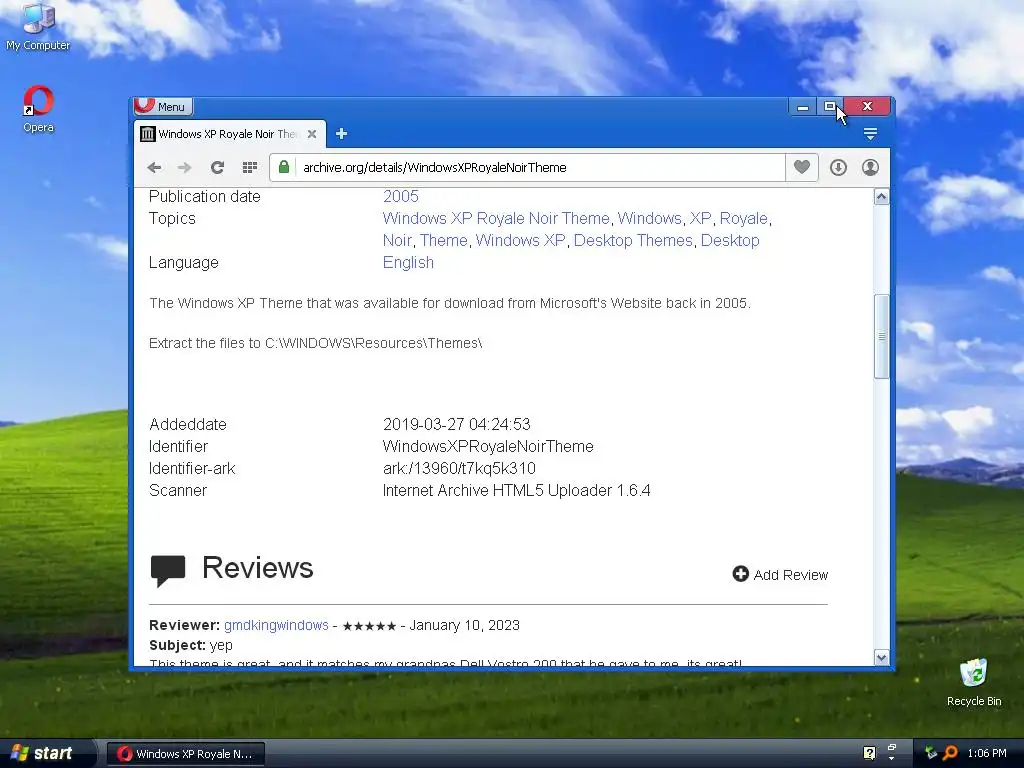Open Speed Dial grid icon
Screen dimensions: 1024x768
coord(249,168)
